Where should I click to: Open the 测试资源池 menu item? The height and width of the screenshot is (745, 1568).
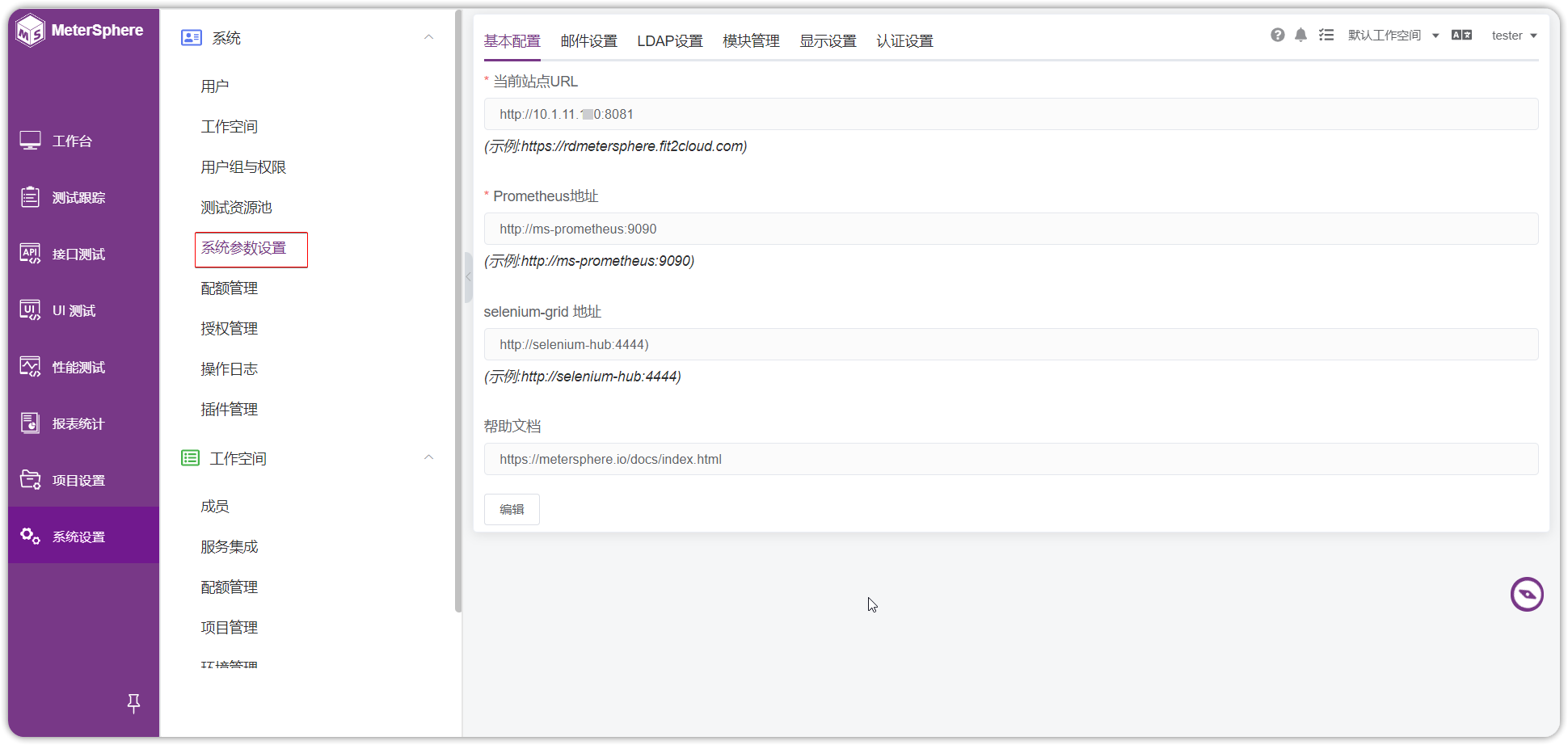[236, 208]
